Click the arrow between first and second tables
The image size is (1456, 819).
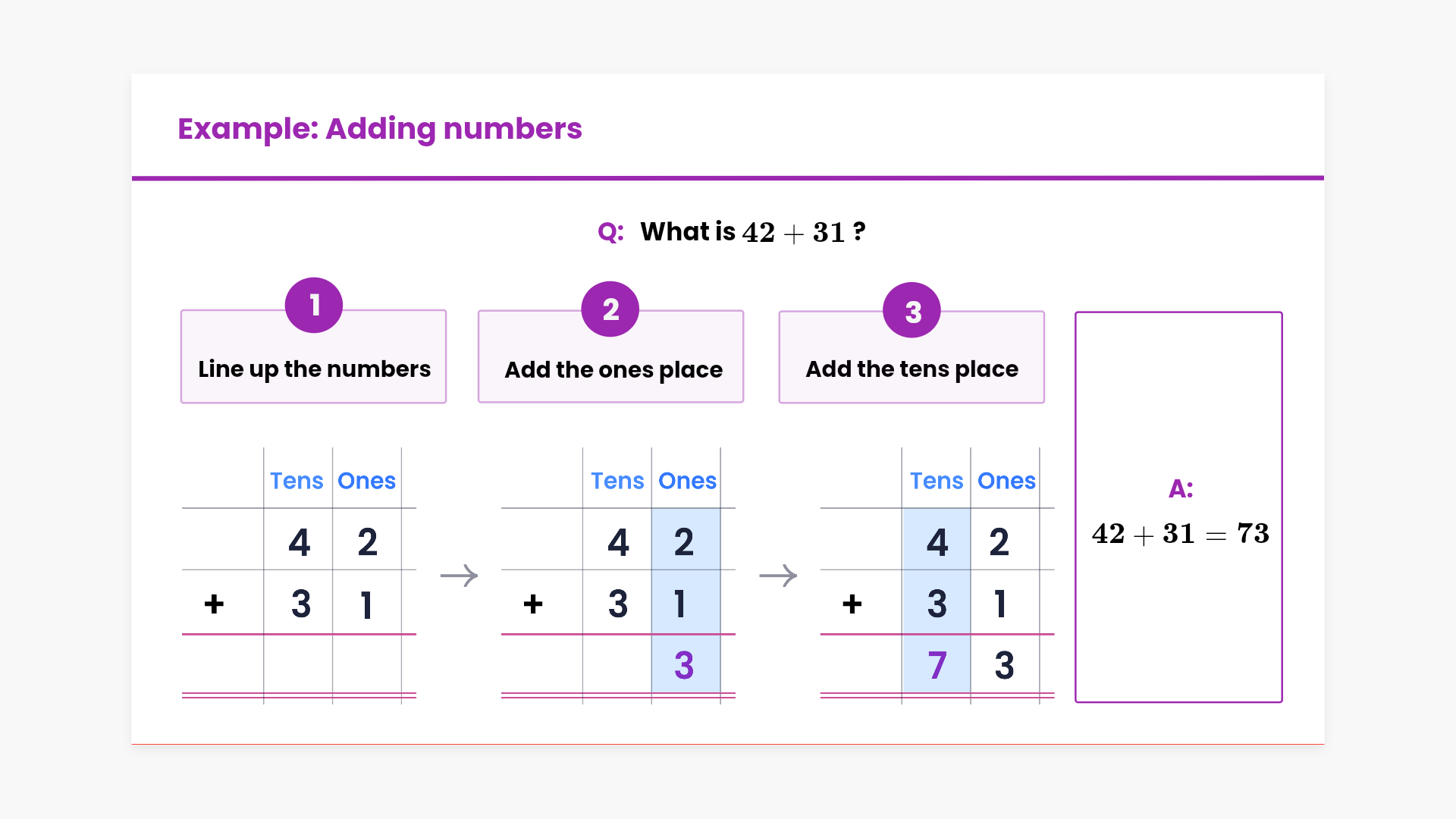[459, 576]
